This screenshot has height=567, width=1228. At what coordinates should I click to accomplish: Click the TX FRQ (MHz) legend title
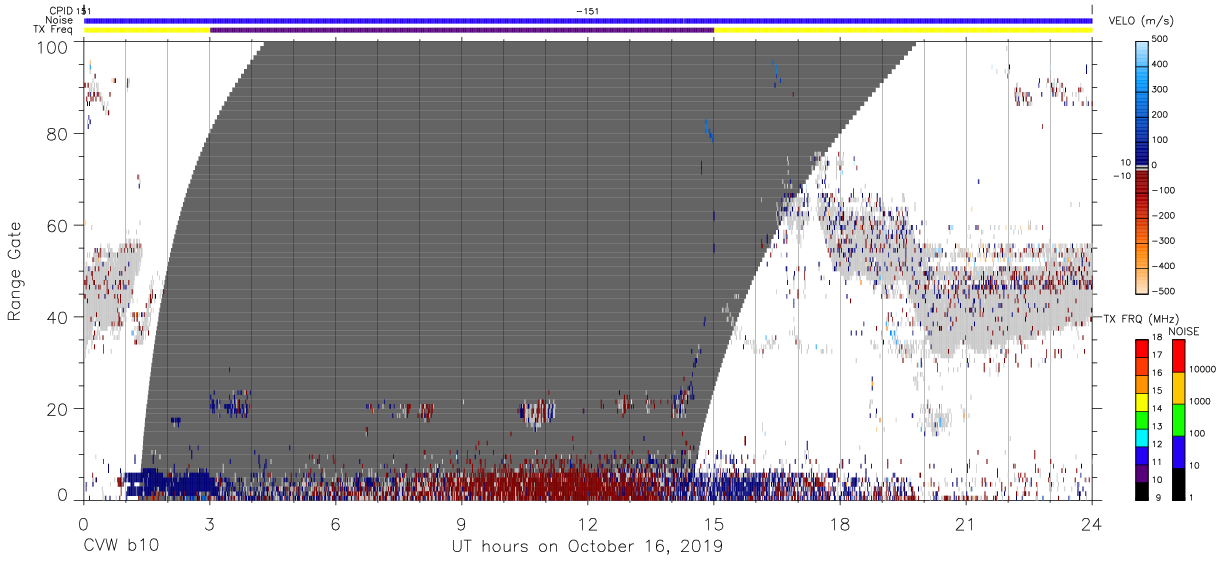[1140, 319]
